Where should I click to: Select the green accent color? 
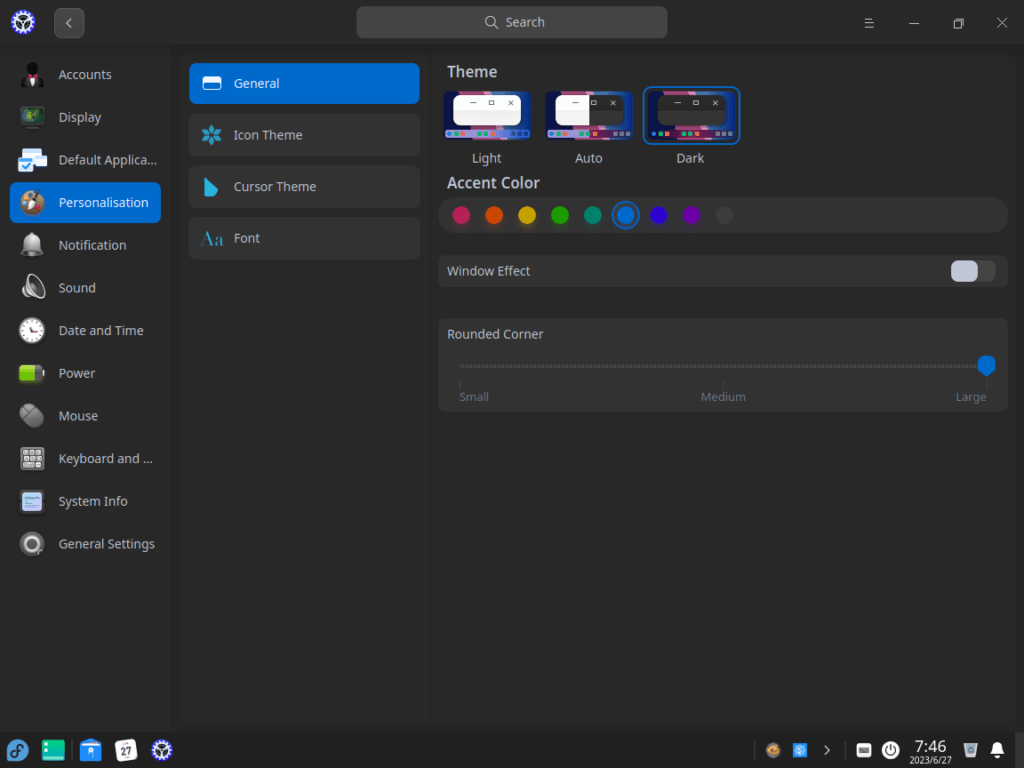tap(559, 215)
